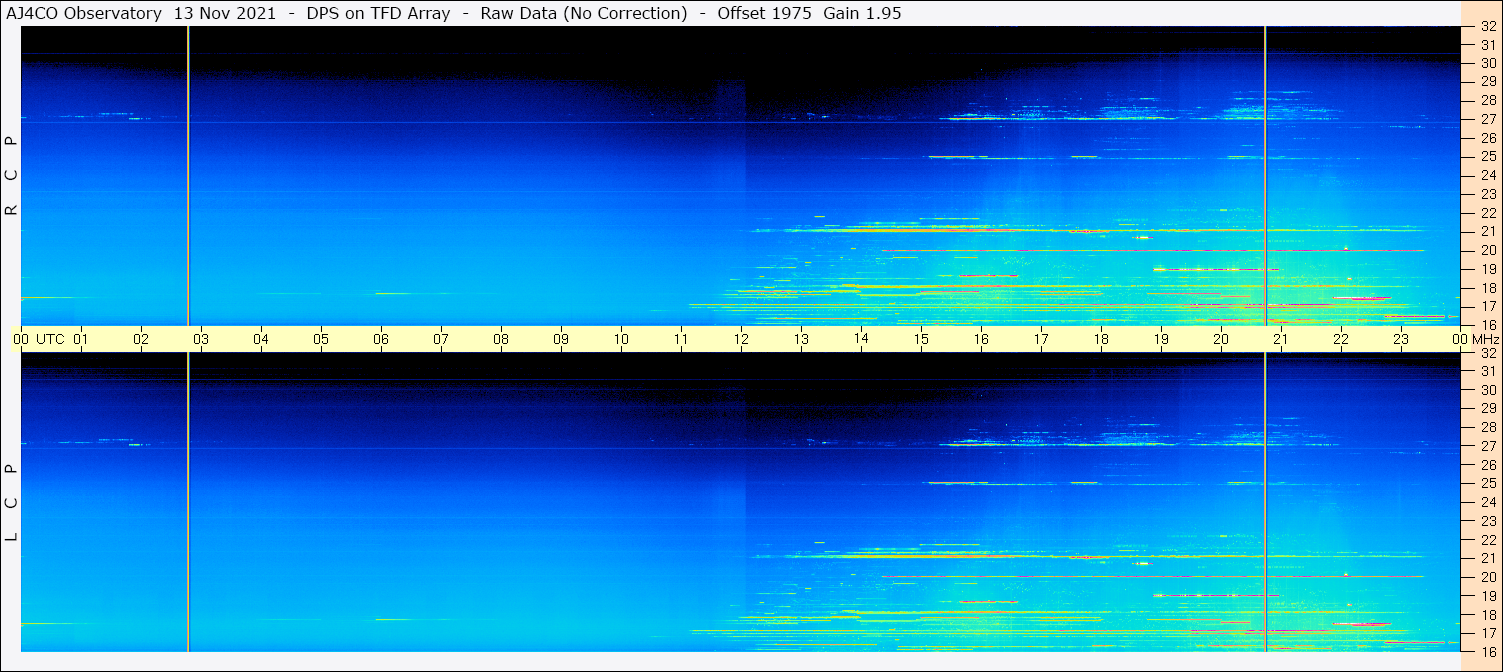Click the 25 MHz label of RCP panel
Image resolution: width=1503 pixels, height=672 pixels.
click(1487, 157)
